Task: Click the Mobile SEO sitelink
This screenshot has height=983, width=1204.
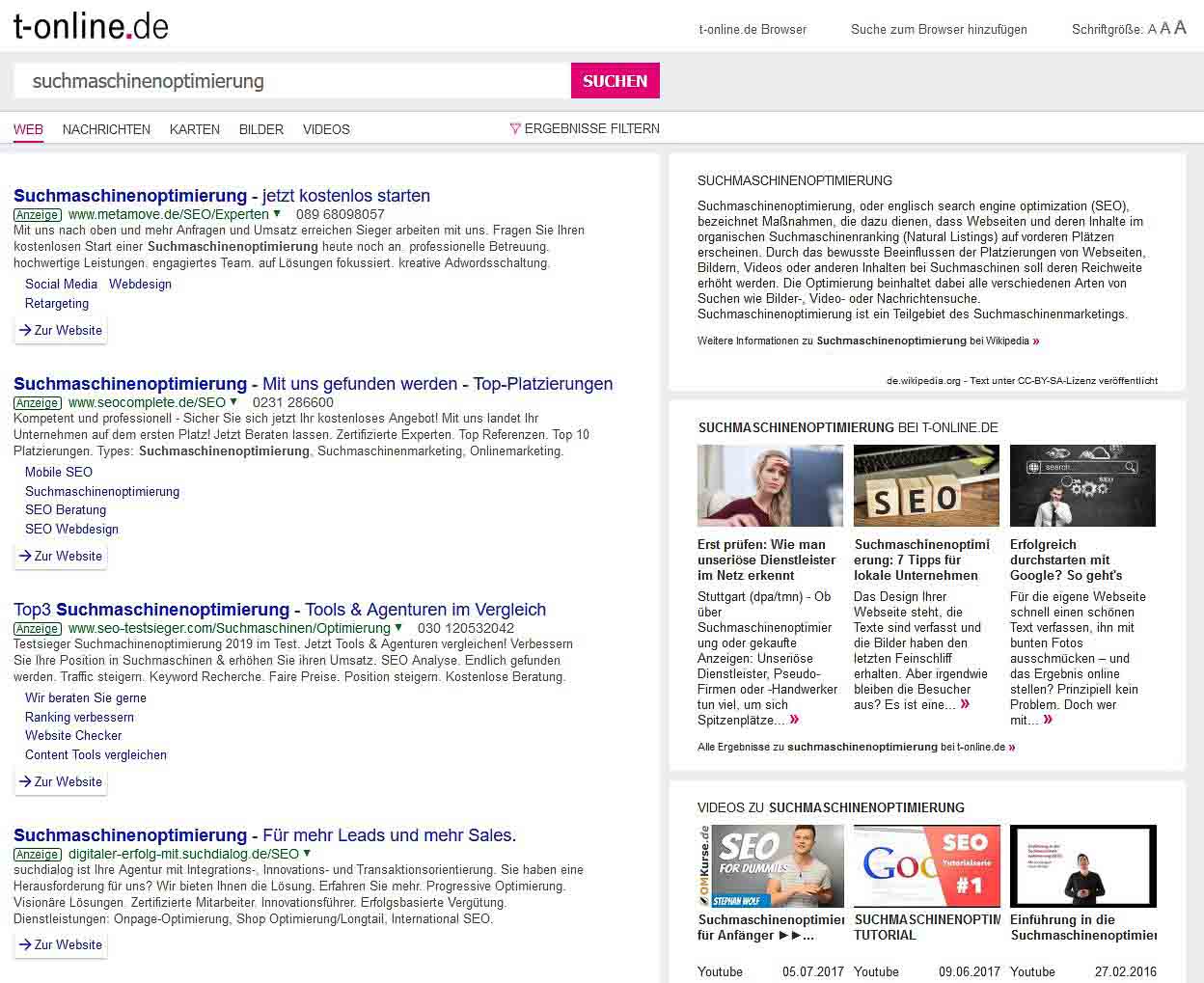Action: pyautogui.click(x=59, y=472)
